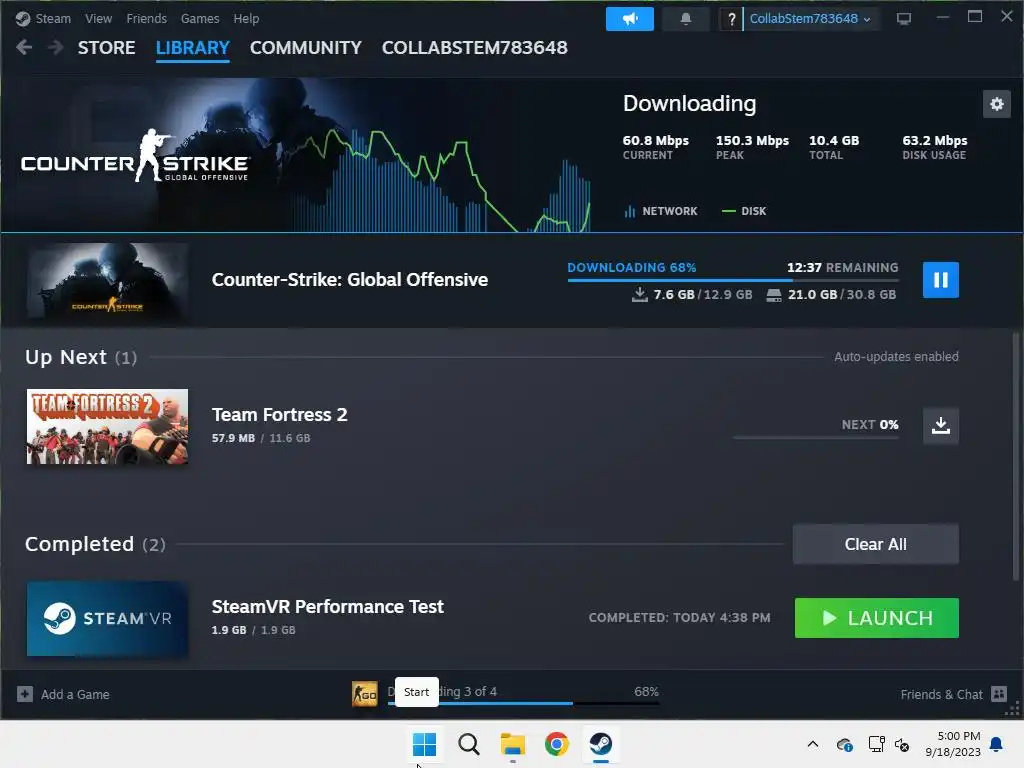
Task: Open the Games menu
Action: (x=200, y=18)
